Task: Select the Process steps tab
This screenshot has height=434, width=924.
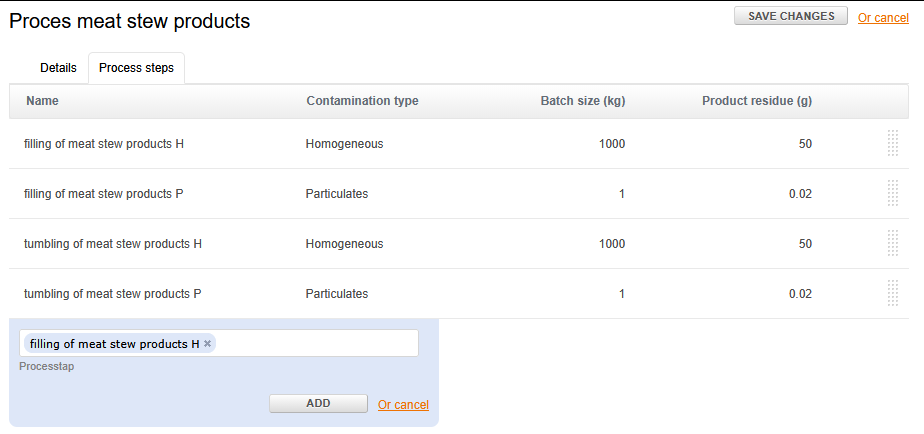Action: 136,68
